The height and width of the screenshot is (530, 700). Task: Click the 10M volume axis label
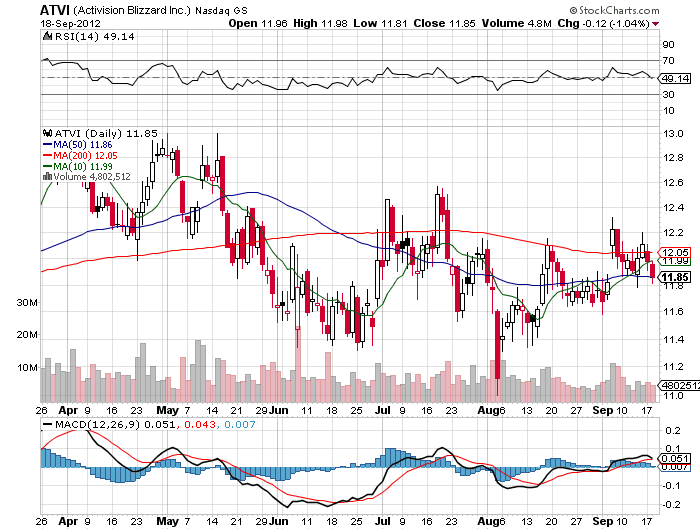27,368
